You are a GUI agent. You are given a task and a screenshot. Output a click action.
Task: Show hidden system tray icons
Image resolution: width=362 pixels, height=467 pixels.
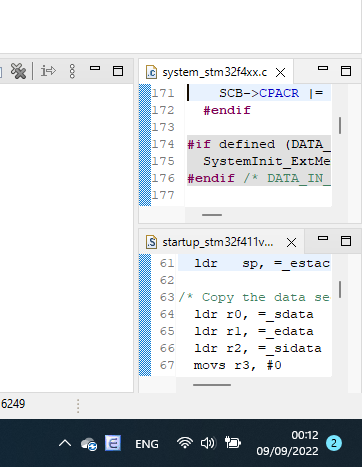(65, 443)
